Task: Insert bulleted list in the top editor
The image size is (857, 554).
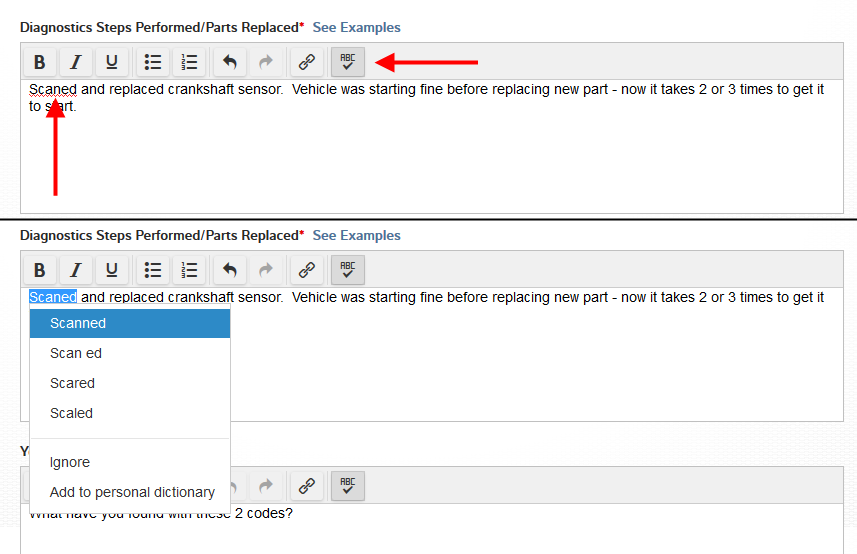Action: 153,62
